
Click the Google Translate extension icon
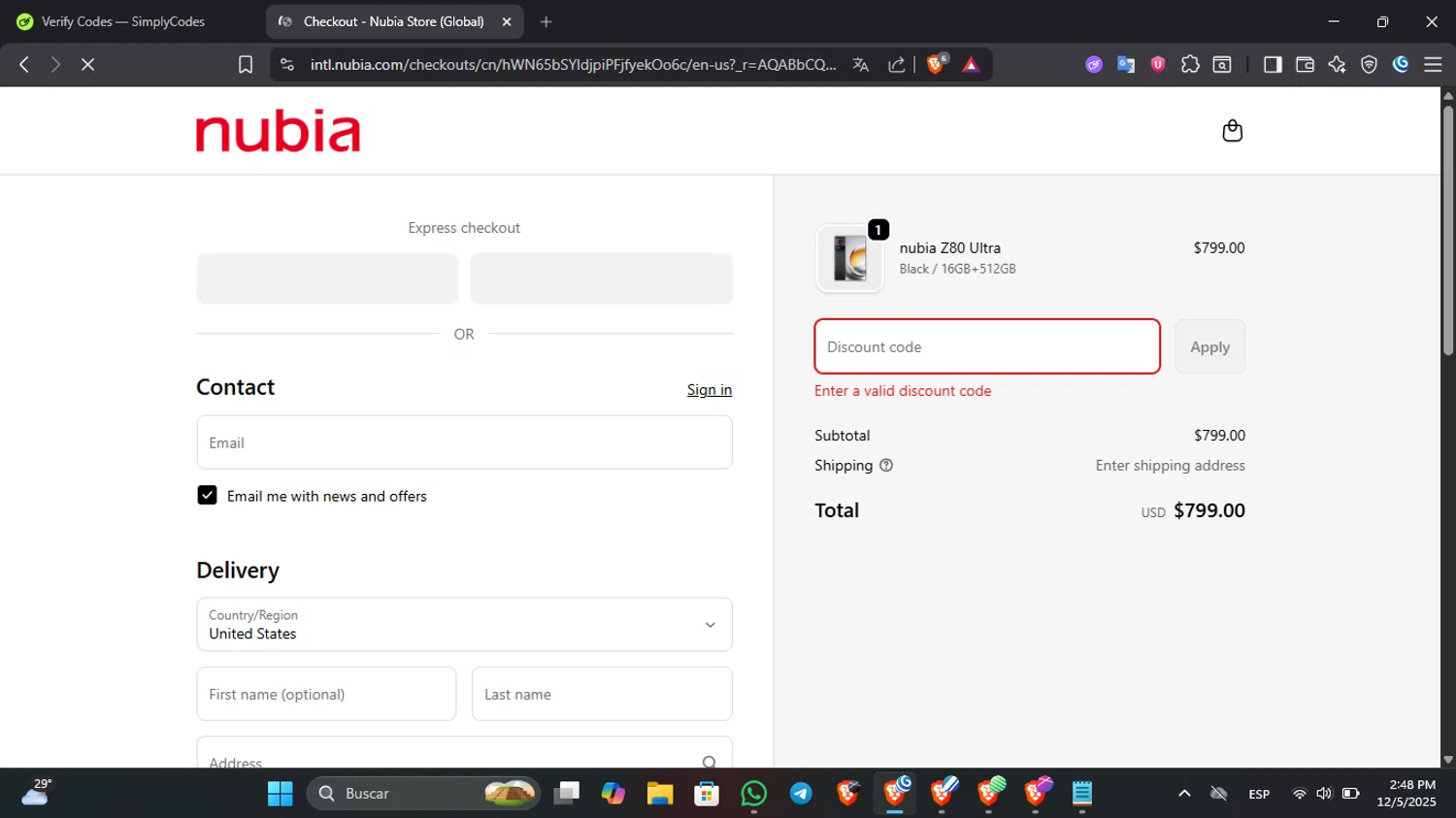click(x=1126, y=64)
